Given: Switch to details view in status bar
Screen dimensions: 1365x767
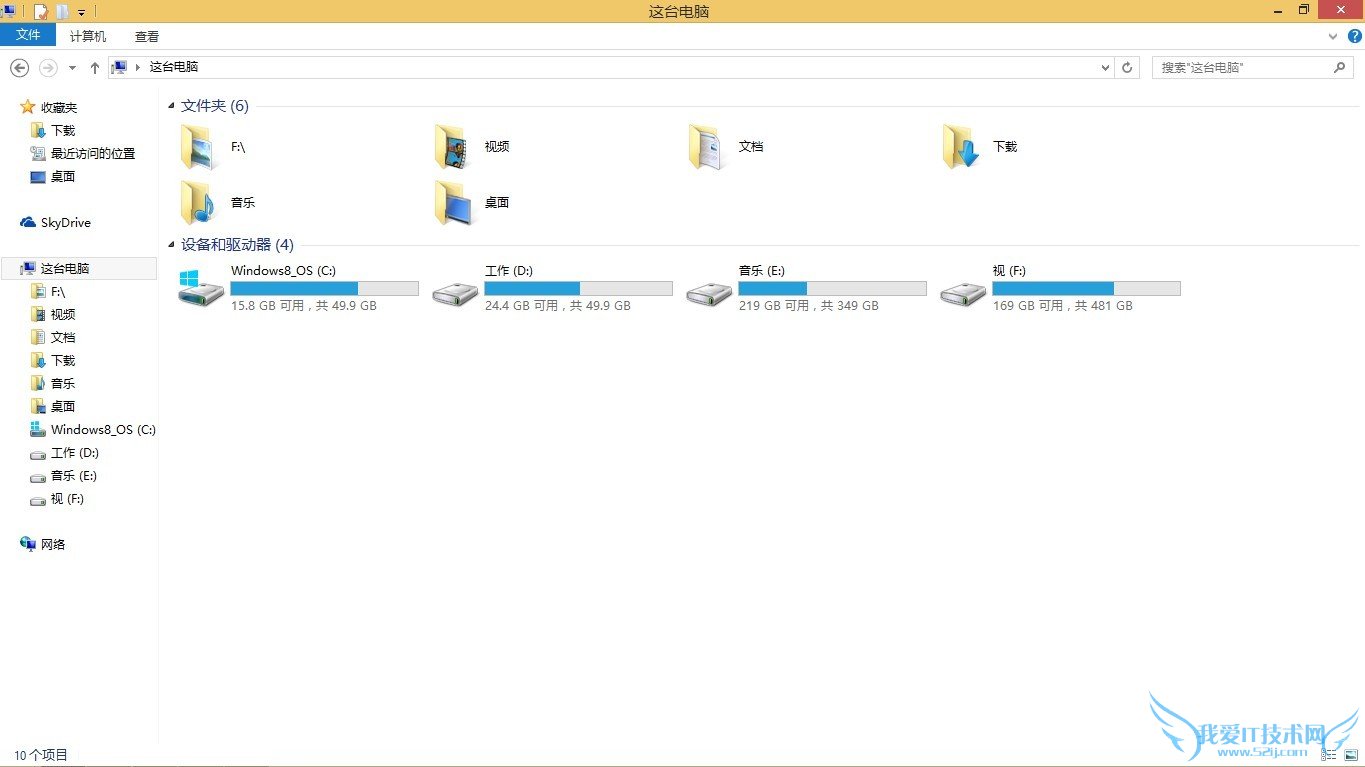Looking at the screenshot, I should pos(1329,755).
